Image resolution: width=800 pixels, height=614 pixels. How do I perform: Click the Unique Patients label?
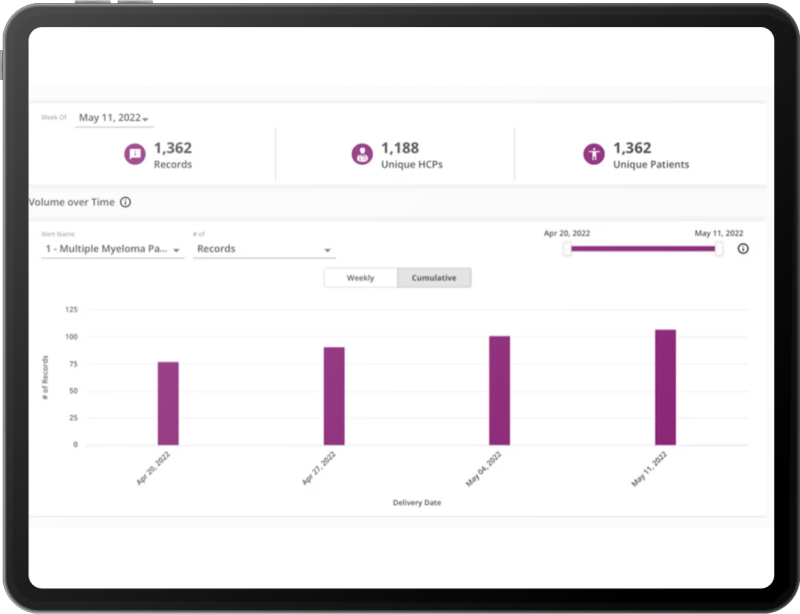tap(651, 164)
